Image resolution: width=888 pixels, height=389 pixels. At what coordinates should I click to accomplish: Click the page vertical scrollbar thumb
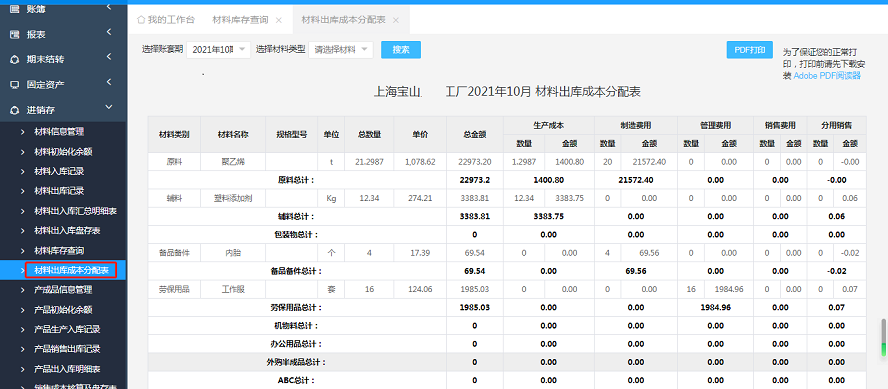click(882, 338)
